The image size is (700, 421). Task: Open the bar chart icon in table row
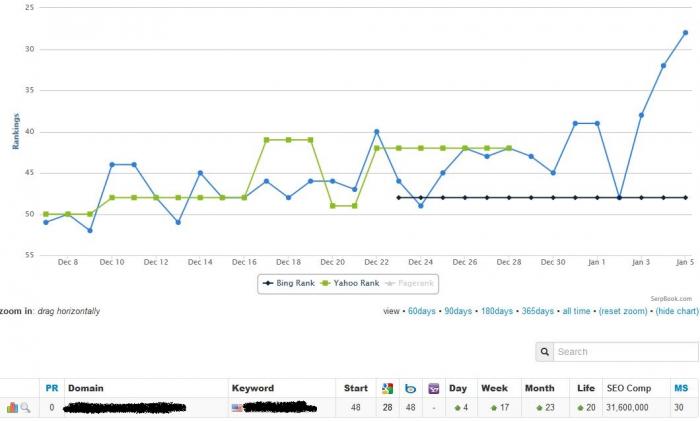[12, 407]
